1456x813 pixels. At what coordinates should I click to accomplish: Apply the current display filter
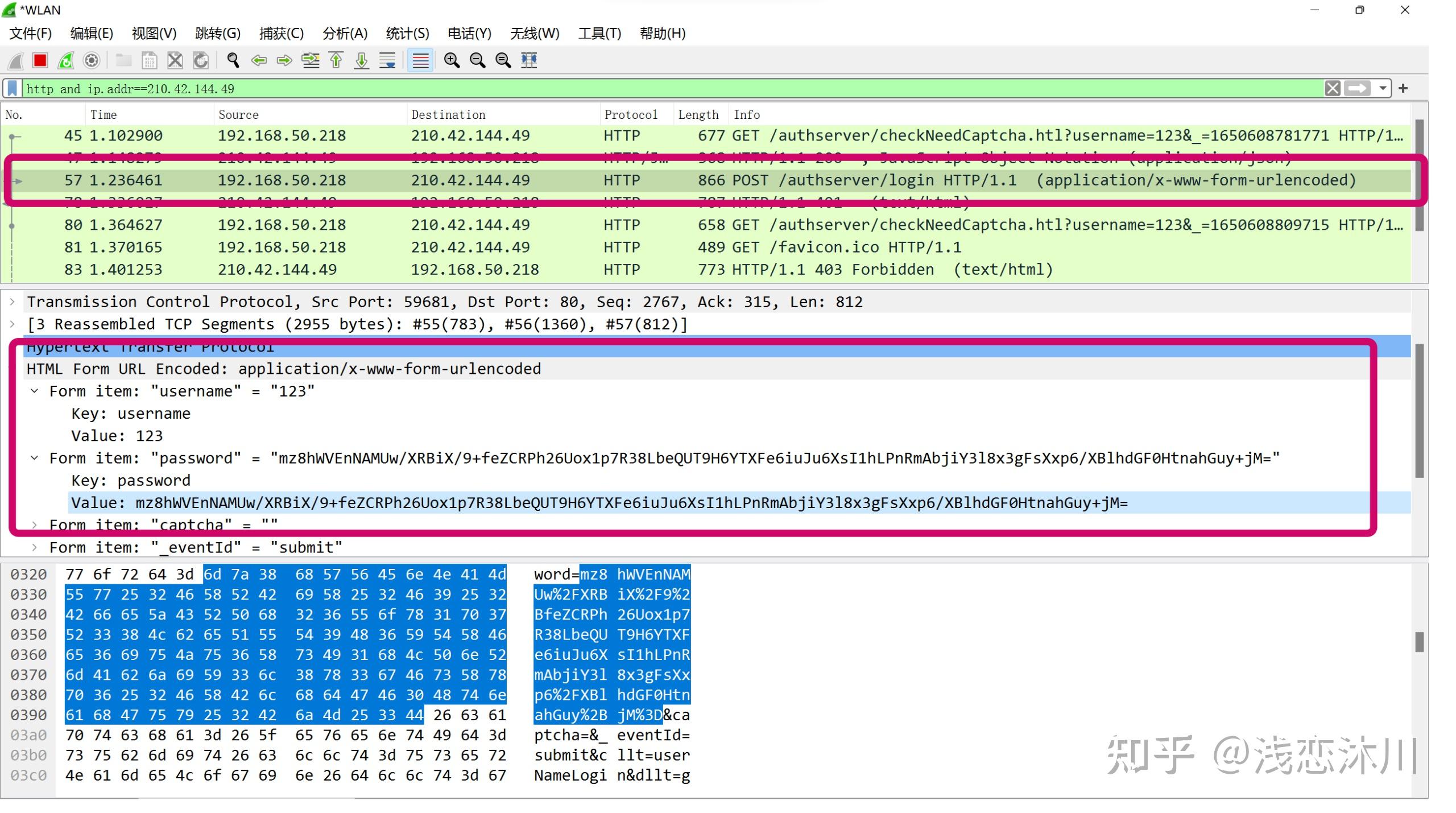[1359, 88]
